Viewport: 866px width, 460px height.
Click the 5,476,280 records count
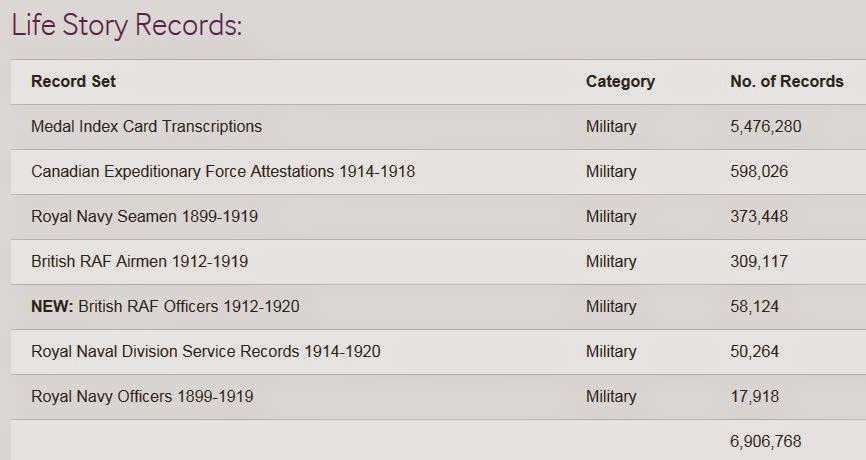coord(765,127)
